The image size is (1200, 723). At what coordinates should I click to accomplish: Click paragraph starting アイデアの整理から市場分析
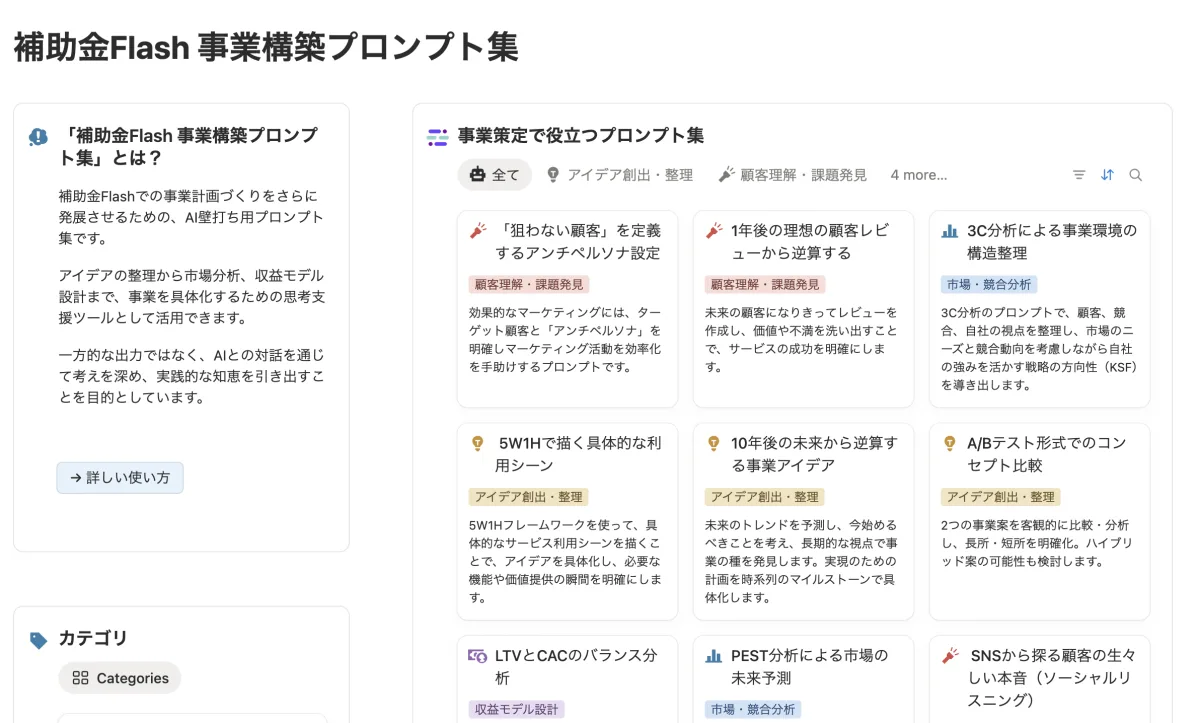point(192,297)
